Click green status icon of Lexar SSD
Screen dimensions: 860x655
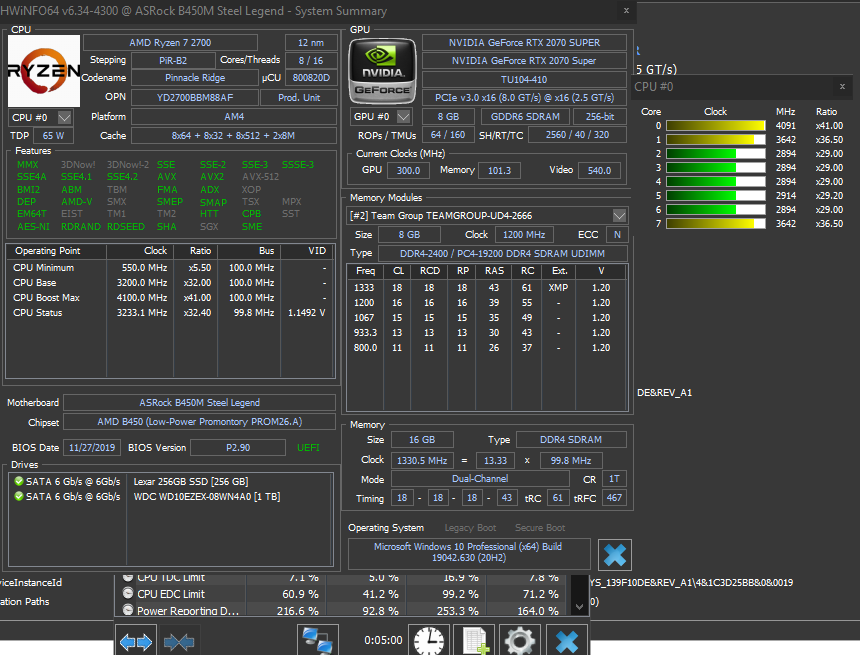[x=18, y=481]
